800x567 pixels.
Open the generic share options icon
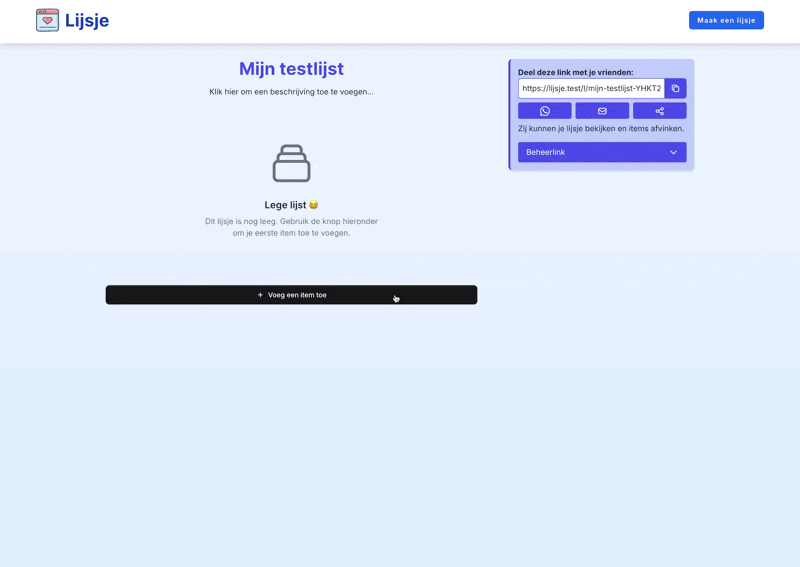tap(660, 111)
